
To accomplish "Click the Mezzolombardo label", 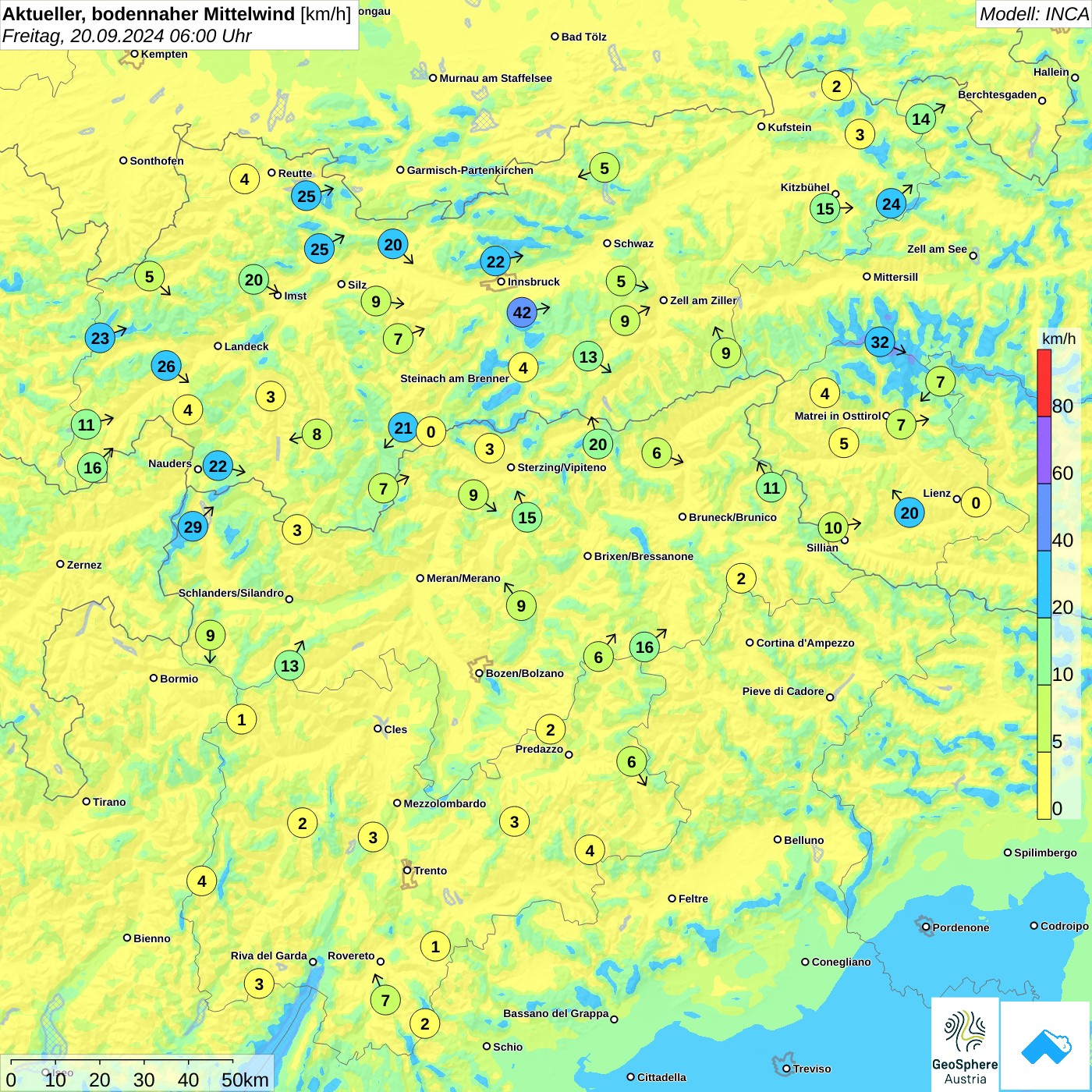I will [x=444, y=803].
